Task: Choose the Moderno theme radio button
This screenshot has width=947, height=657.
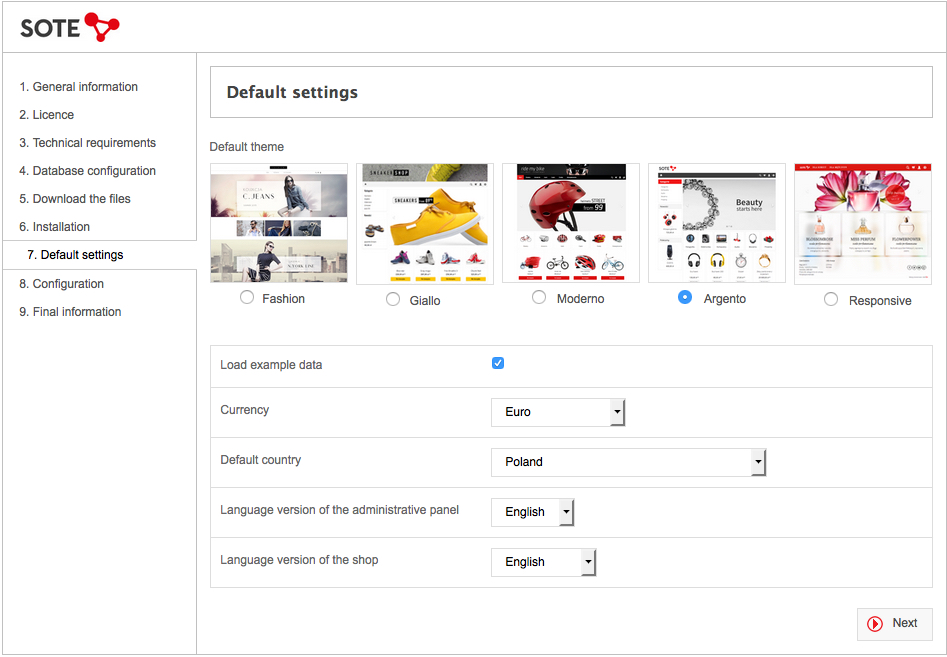Action: [539, 297]
